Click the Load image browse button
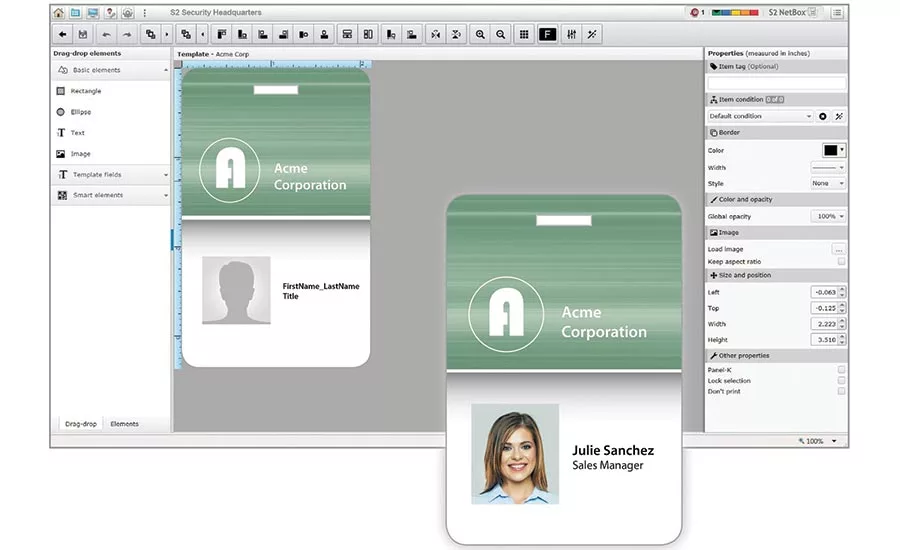The height and width of the screenshot is (550, 900). 839,249
